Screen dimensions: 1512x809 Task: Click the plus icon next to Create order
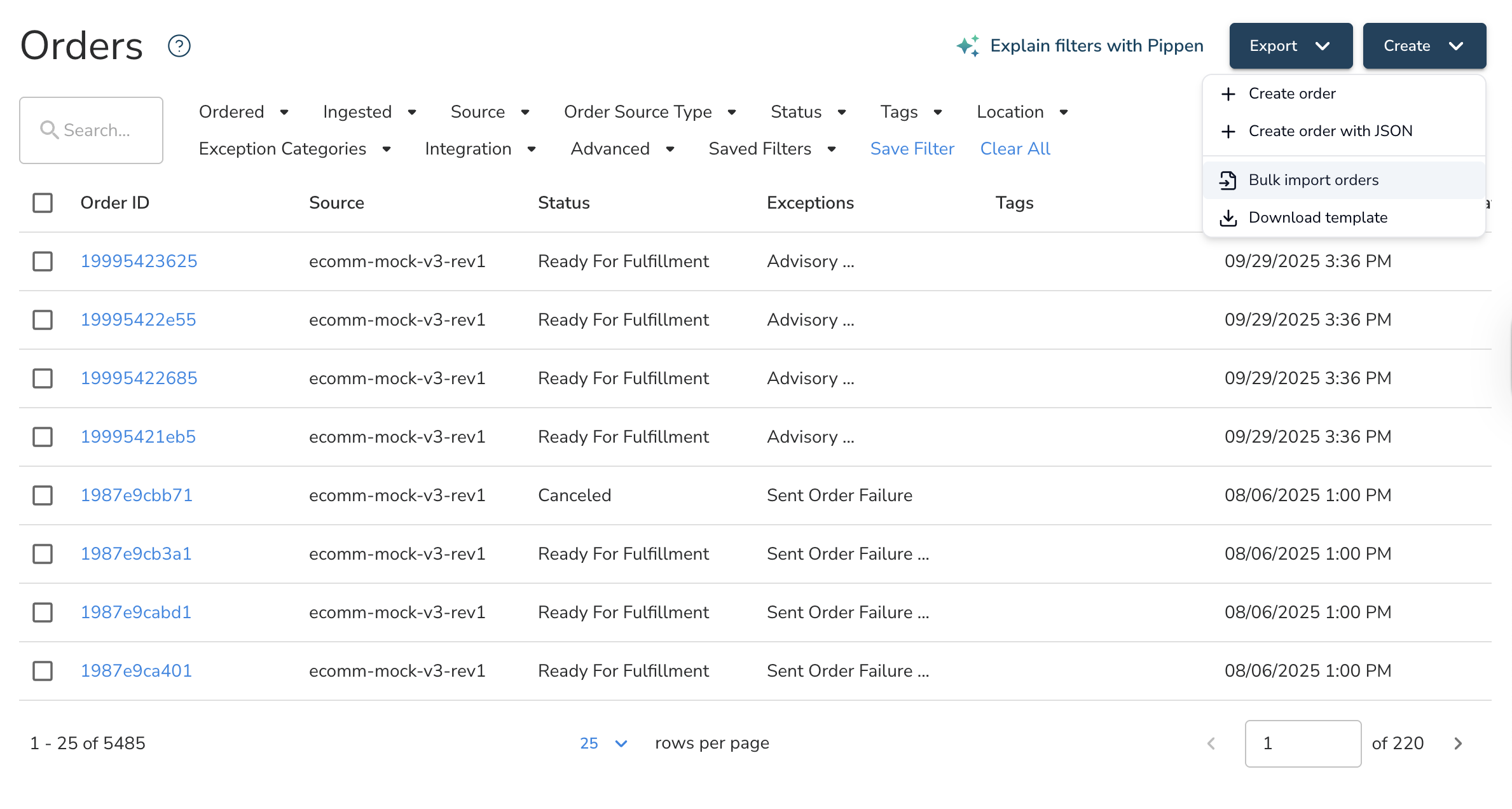coord(1228,93)
